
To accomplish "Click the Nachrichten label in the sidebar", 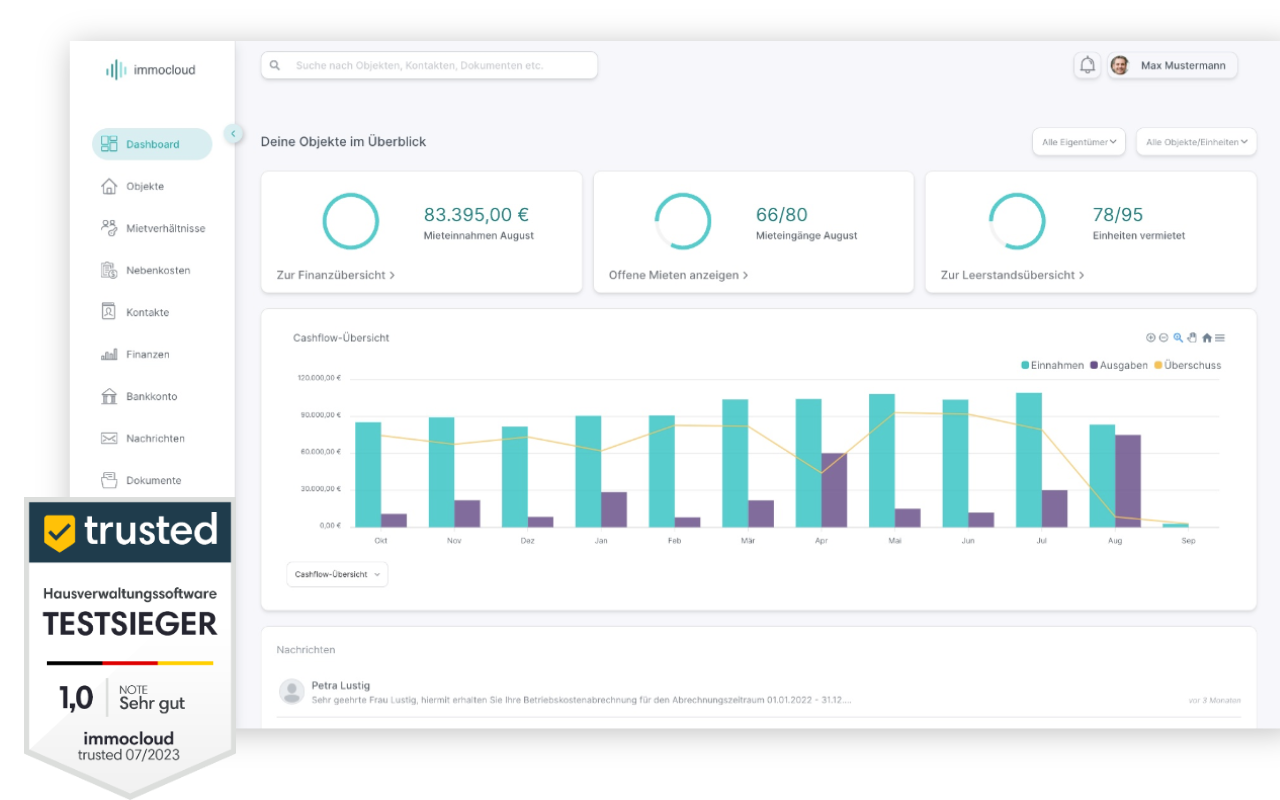I will [156, 439].
